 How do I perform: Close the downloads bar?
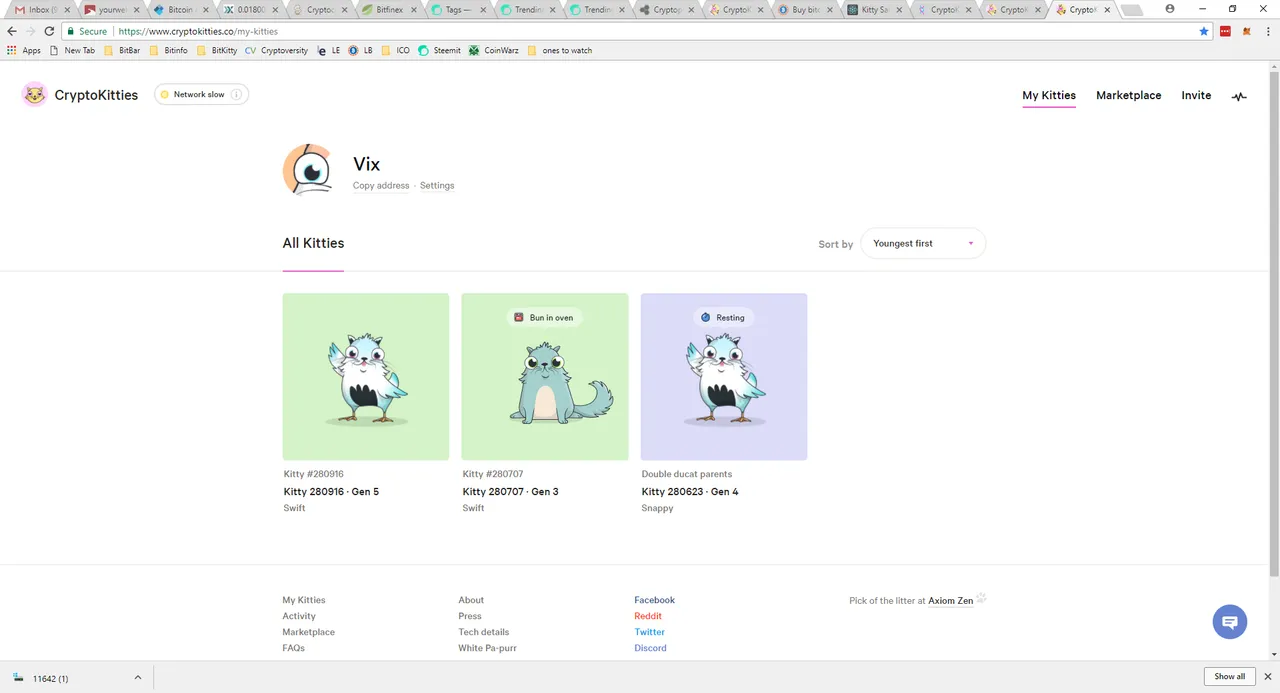1268,677
